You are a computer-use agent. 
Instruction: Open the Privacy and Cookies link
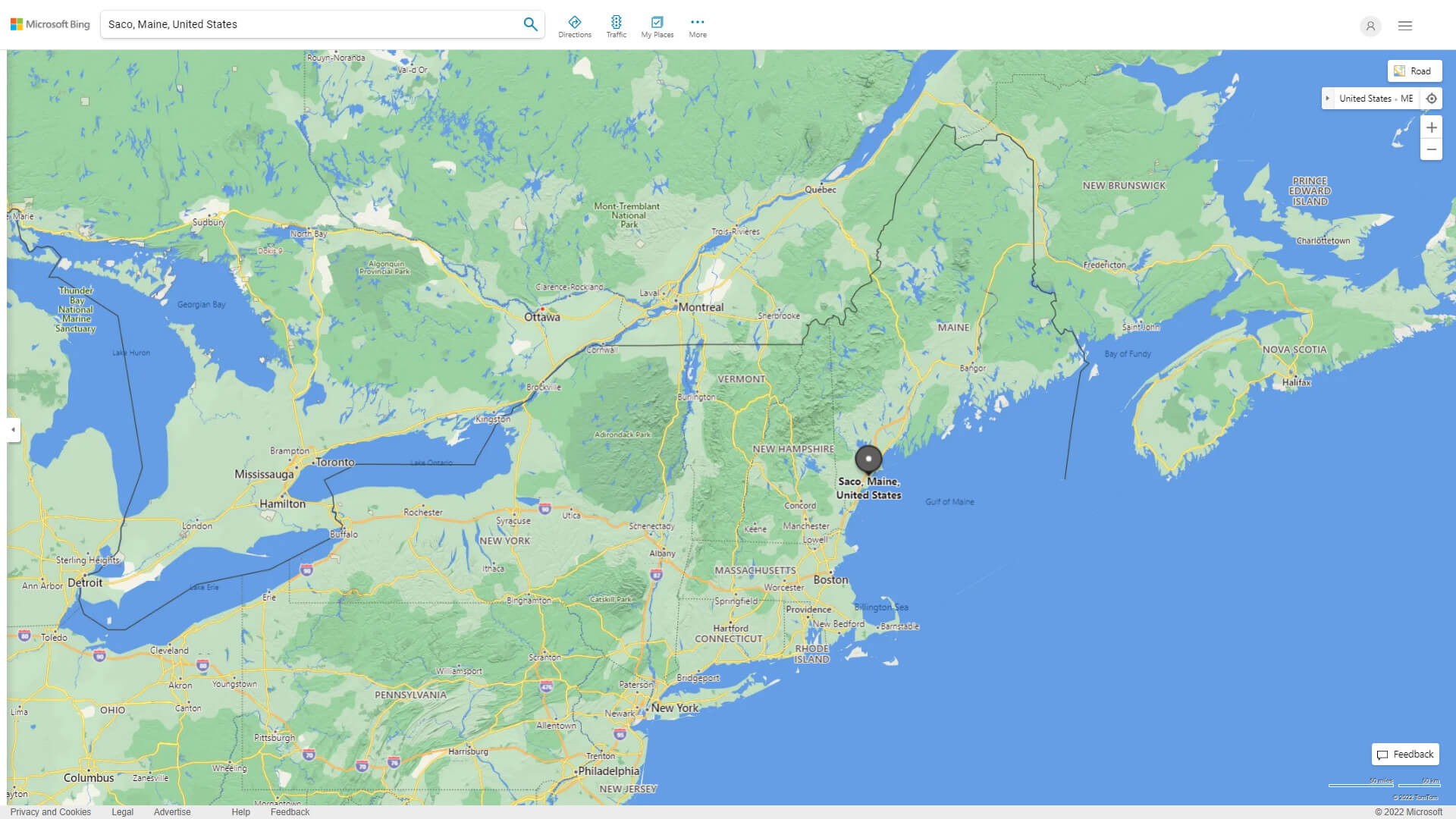pos(50,811)
